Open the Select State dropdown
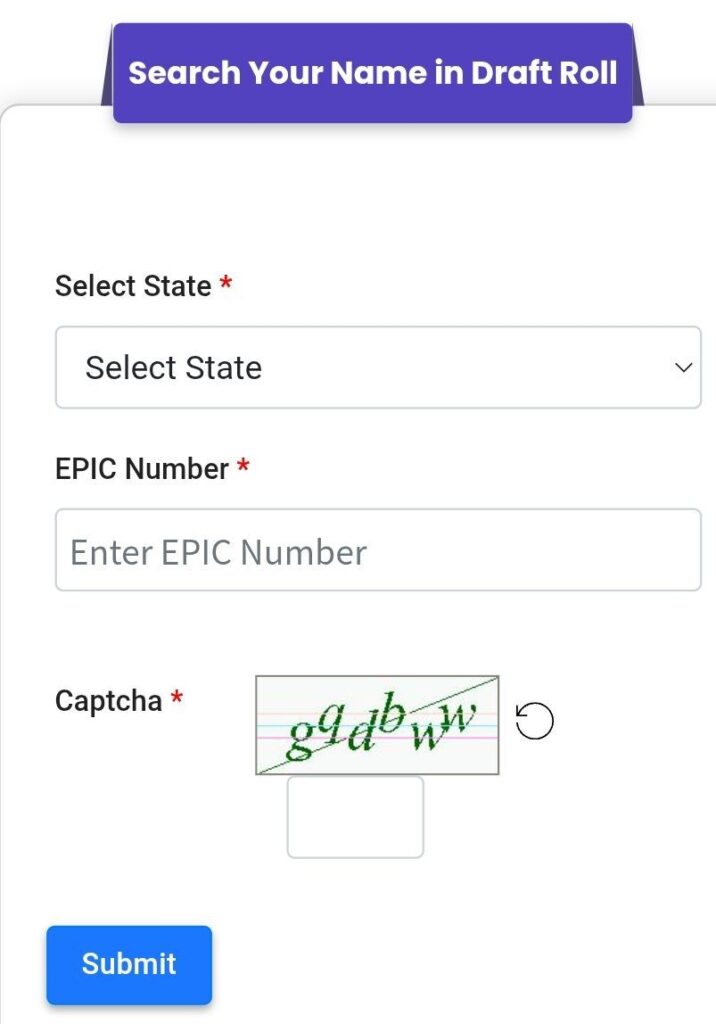 378,367
